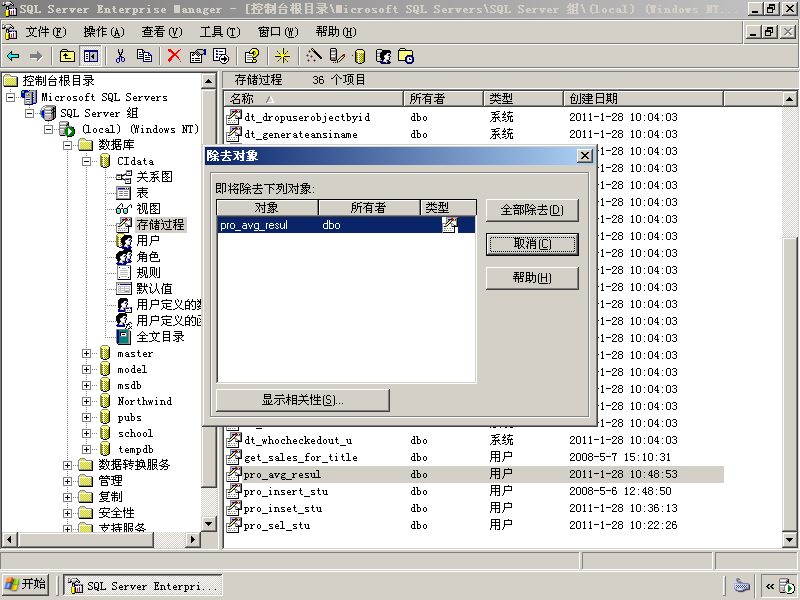The width and height of the screenshot is (800, 600).
Task: Collapse the CIdata database node
Action: (87, 161)
